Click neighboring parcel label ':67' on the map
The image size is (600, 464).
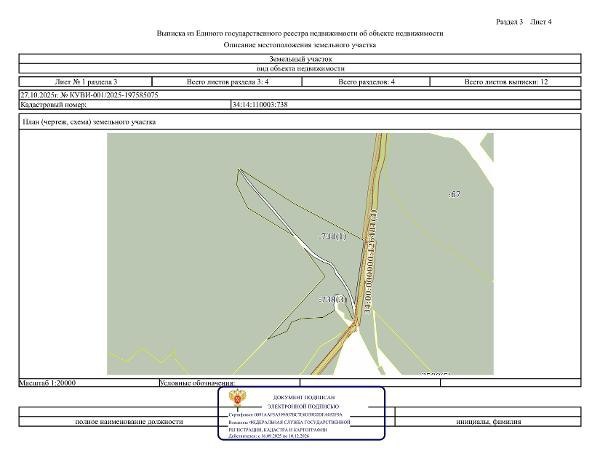[x=454, y=194]
